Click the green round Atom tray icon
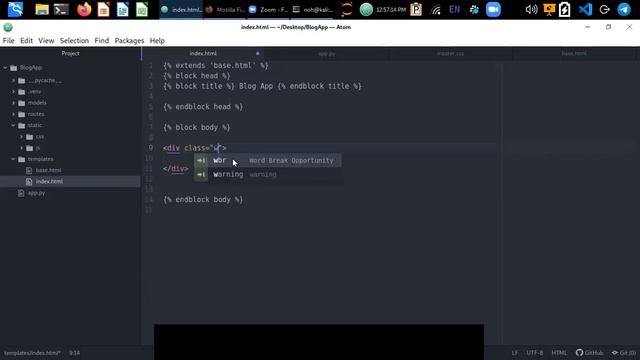Screen dimensions: 640x360 pos(366,9)
